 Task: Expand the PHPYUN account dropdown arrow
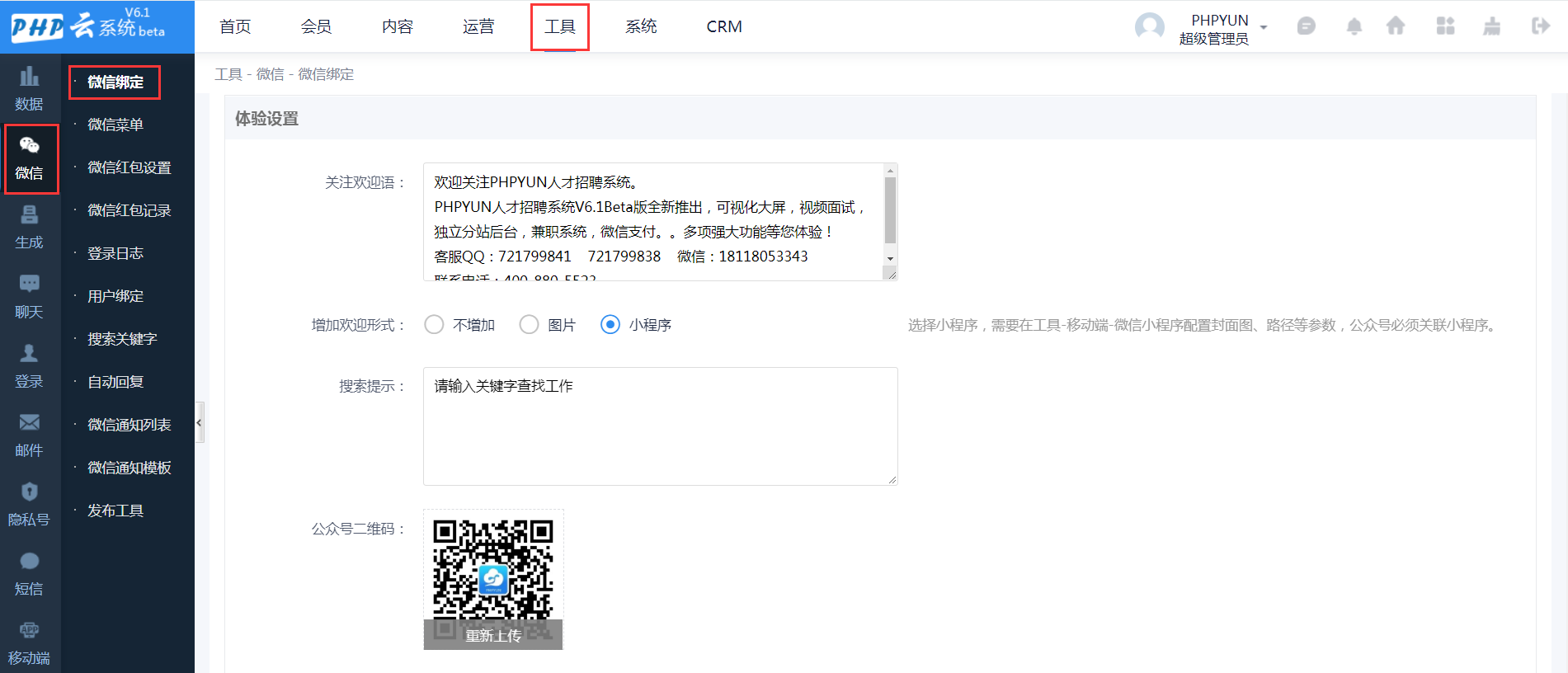(x=1264, y=28)
